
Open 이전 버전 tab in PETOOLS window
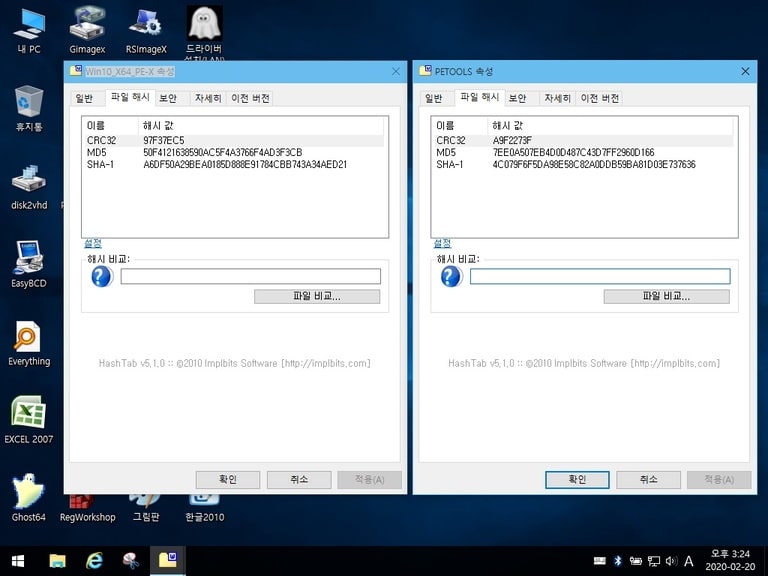point(600,98)
